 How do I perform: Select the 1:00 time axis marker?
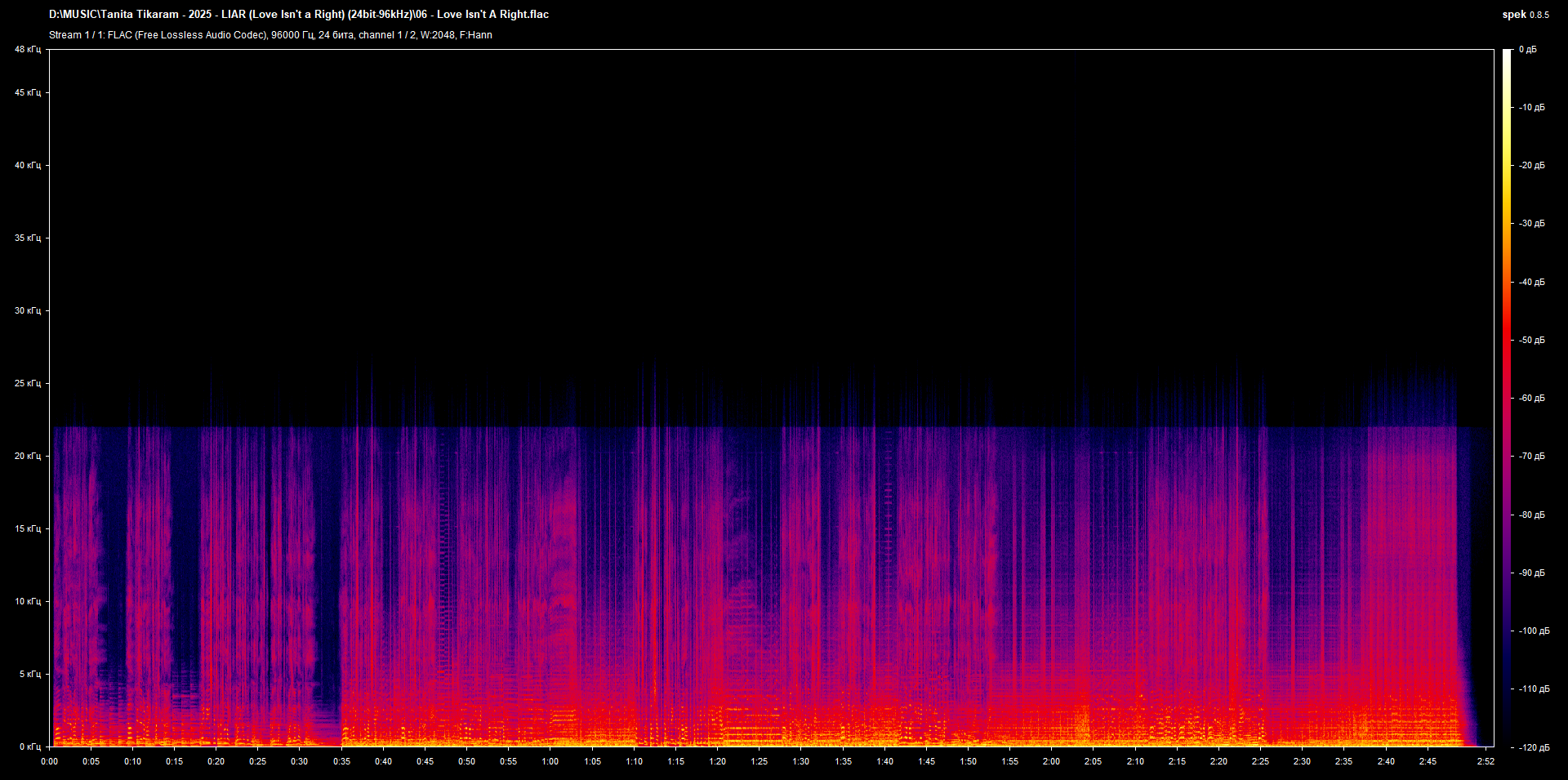pyautogui.click(x=550, y=761)
